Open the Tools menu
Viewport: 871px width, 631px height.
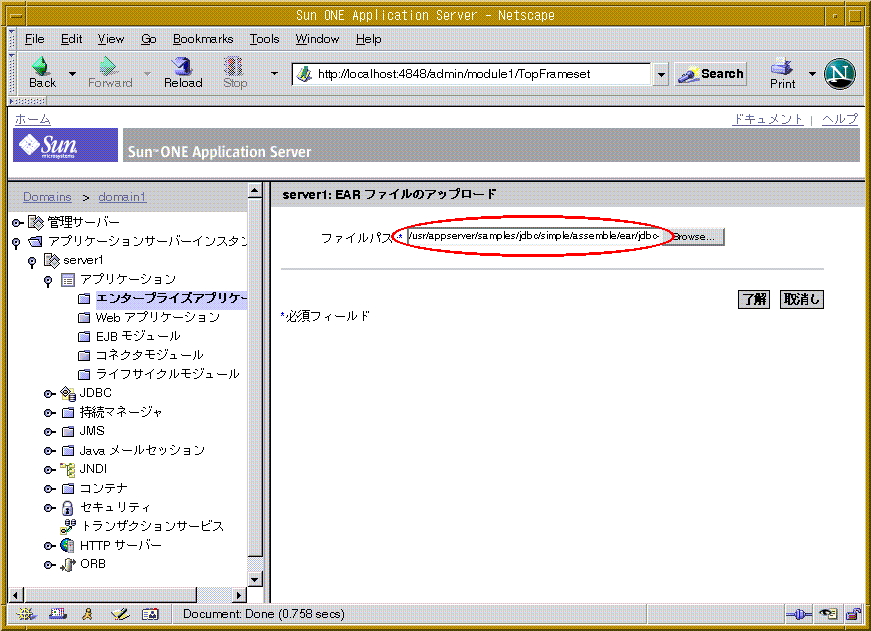(264, 39)
